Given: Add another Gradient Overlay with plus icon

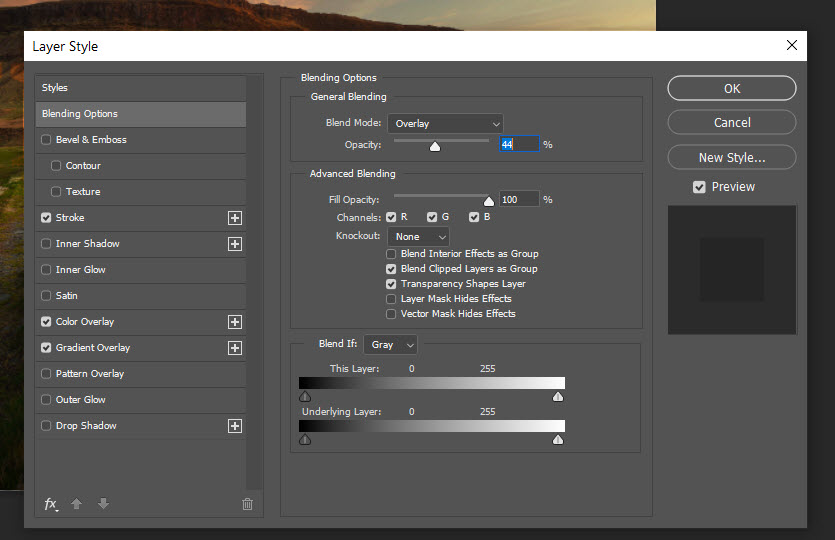Looking at the screenshot, I should (235, 348).
